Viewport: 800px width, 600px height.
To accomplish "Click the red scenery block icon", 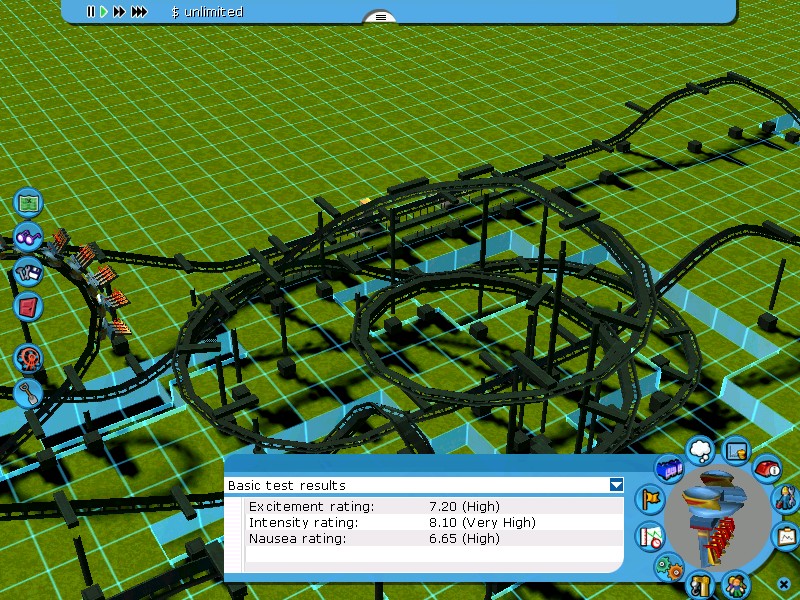I will tap(28, 307).
